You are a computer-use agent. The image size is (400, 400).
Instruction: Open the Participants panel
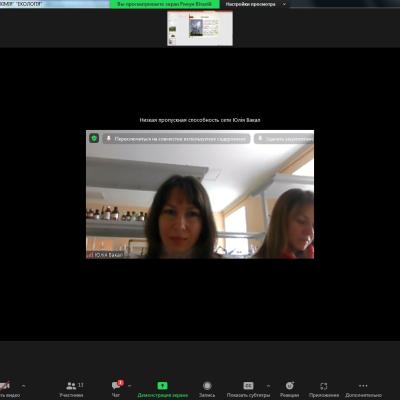click(71, 389)
